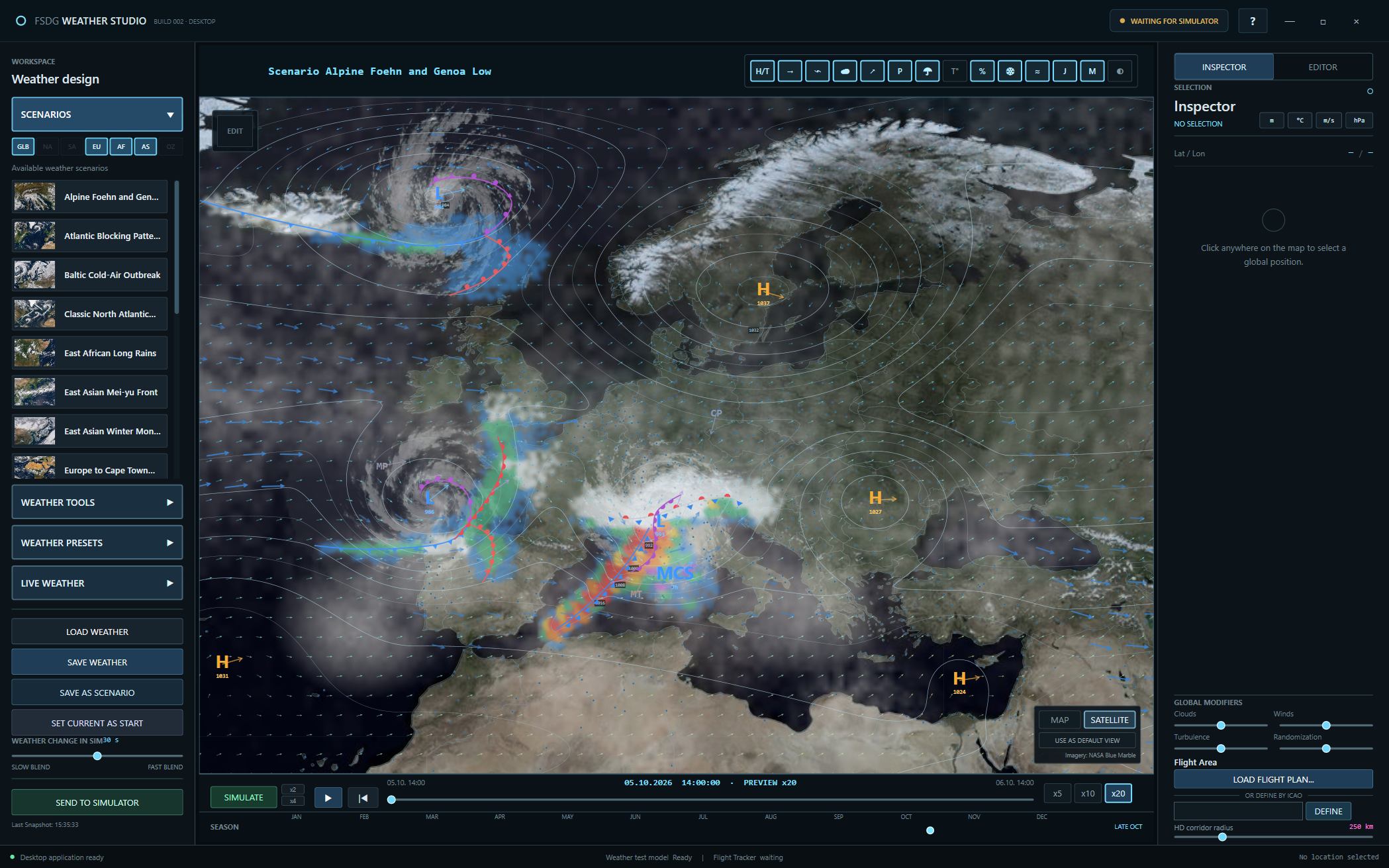Toggle the squiggle fronts layer icon
Viewport: 1389px width, 868px height.
pyautogui.click(x=818, y=72)
